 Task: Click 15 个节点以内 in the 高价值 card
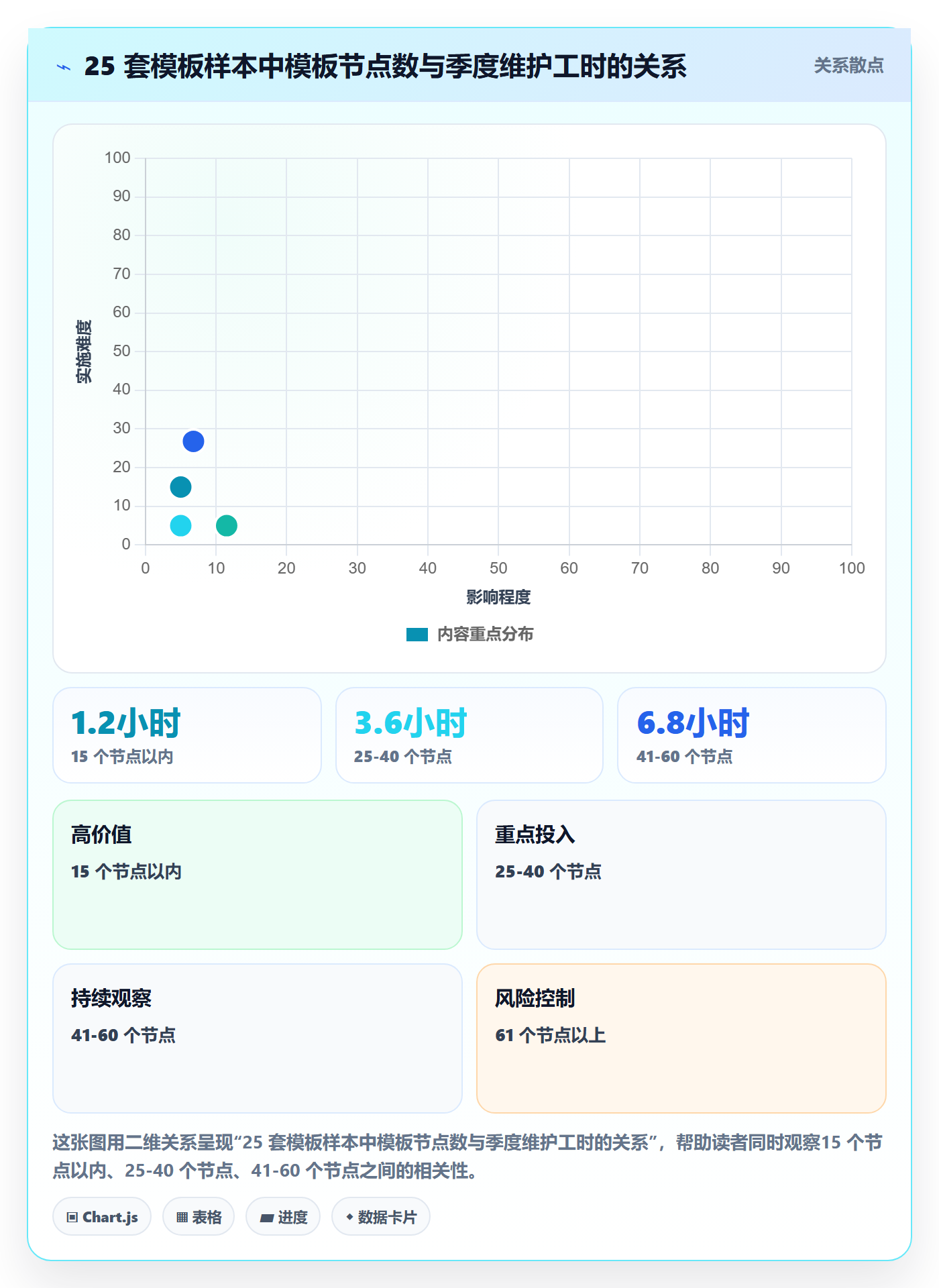point(126,871)
